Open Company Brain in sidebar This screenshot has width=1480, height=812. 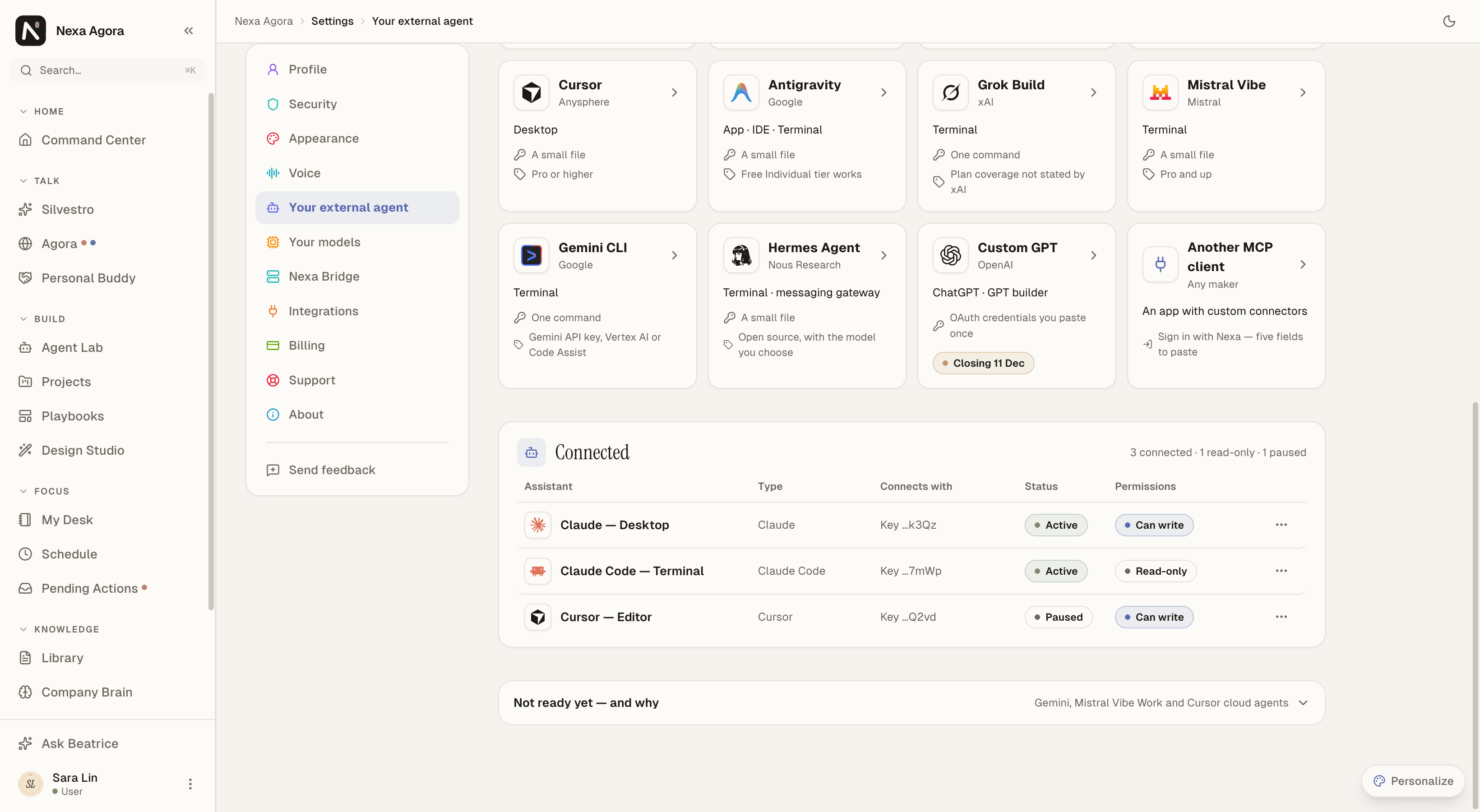[x=107, y=692]
